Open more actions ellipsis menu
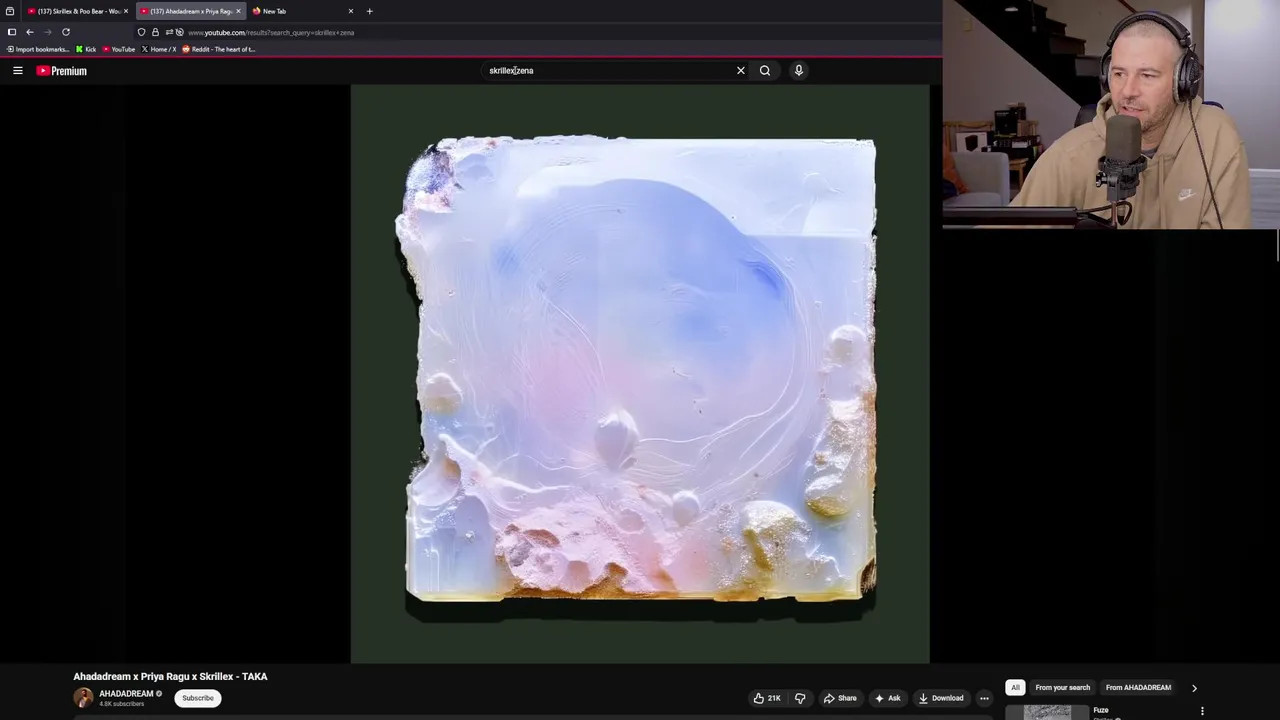 coord(984,698)
